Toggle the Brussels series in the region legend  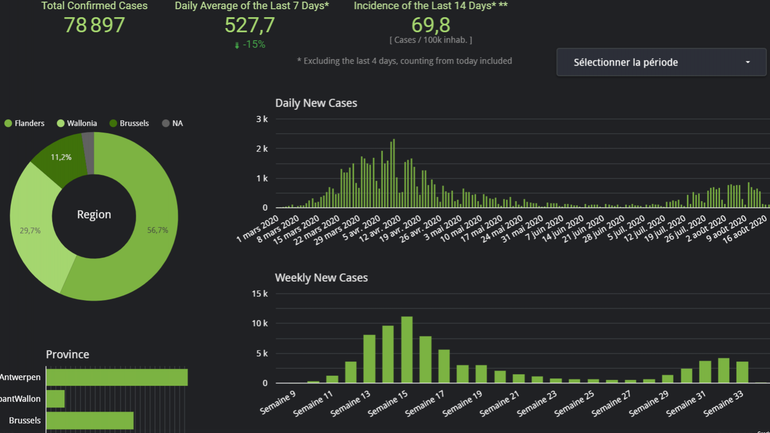click(x=128, y=123)
